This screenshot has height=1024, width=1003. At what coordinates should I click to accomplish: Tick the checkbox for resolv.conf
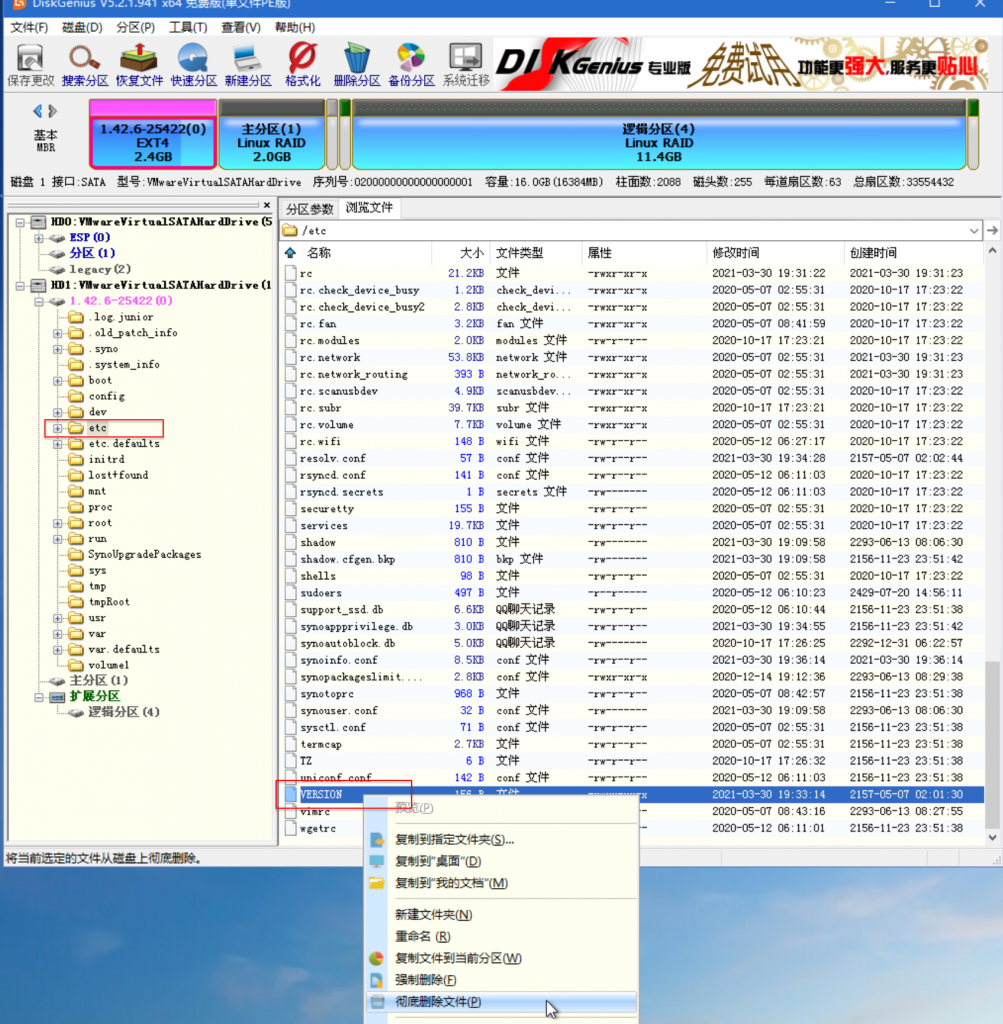(x=291, y=458)
